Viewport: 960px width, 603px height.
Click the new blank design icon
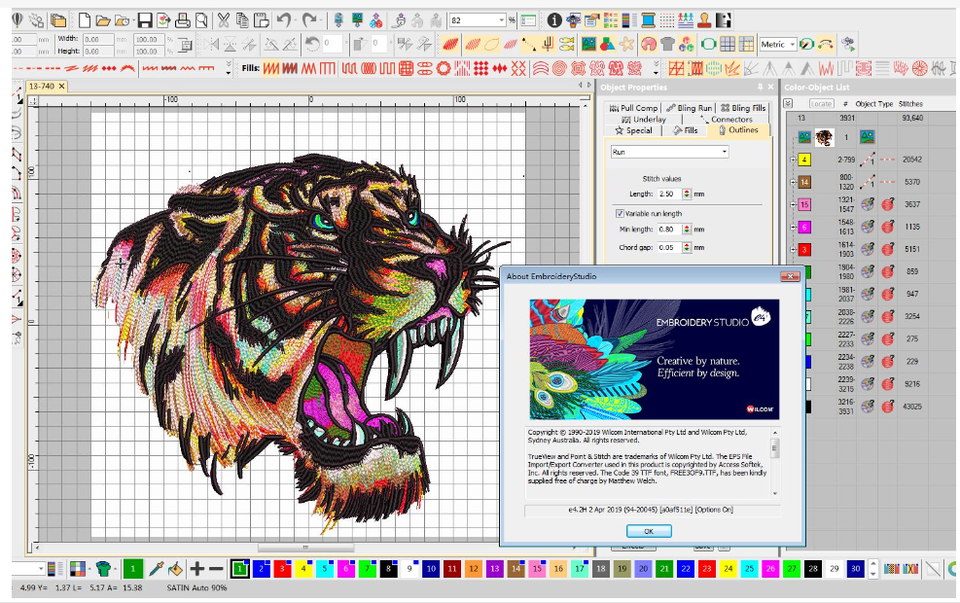85,20
